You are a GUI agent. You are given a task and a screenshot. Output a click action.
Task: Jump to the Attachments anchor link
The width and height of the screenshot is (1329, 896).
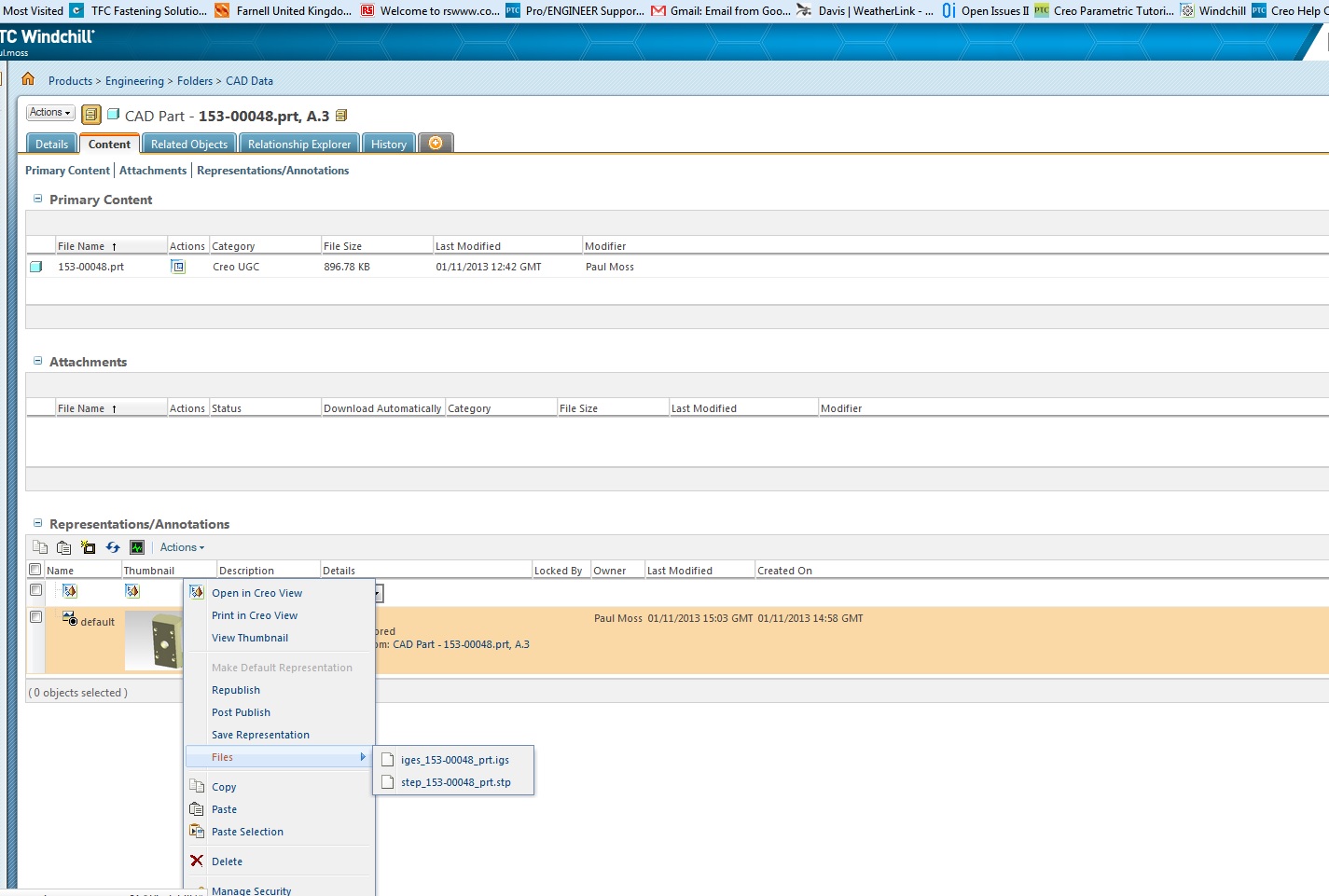point(153,171)
